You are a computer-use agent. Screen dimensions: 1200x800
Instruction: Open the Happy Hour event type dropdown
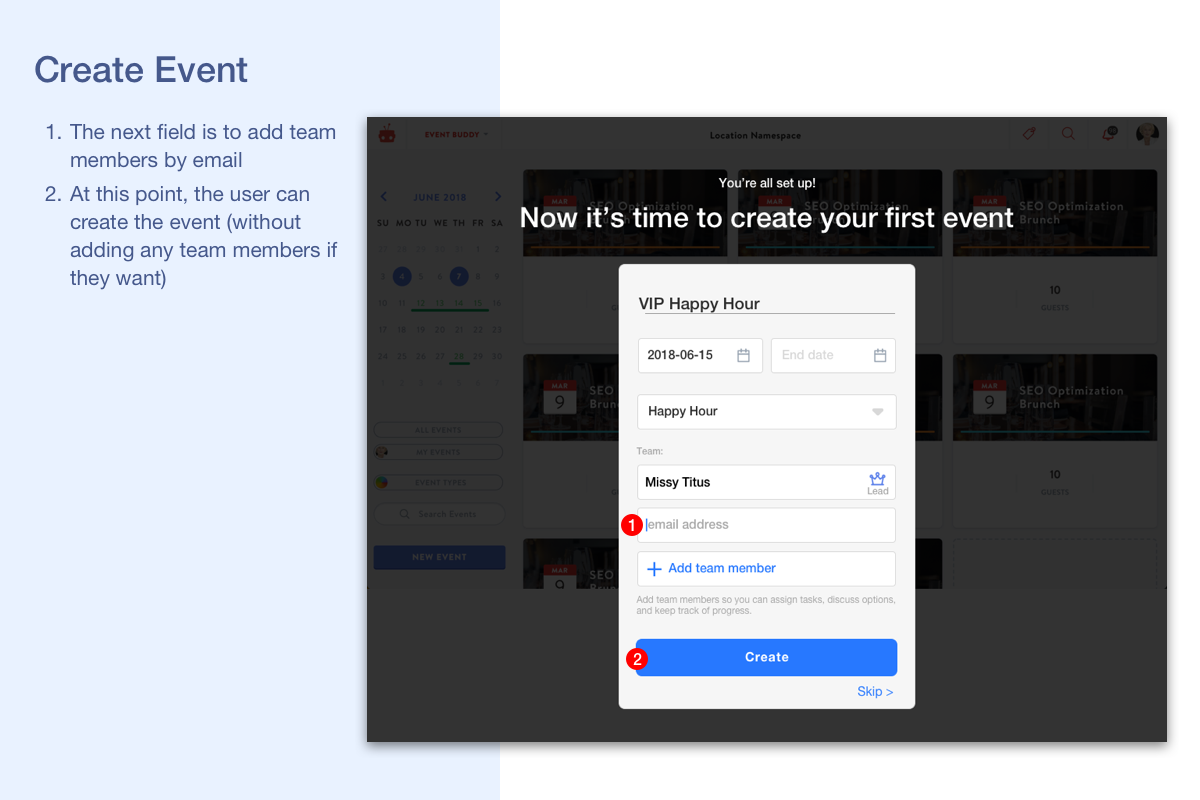tap(767, 411)
